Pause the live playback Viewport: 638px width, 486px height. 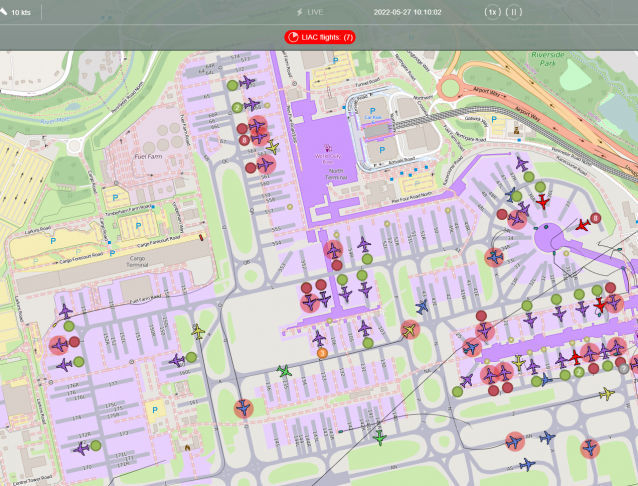click(512, 12)
